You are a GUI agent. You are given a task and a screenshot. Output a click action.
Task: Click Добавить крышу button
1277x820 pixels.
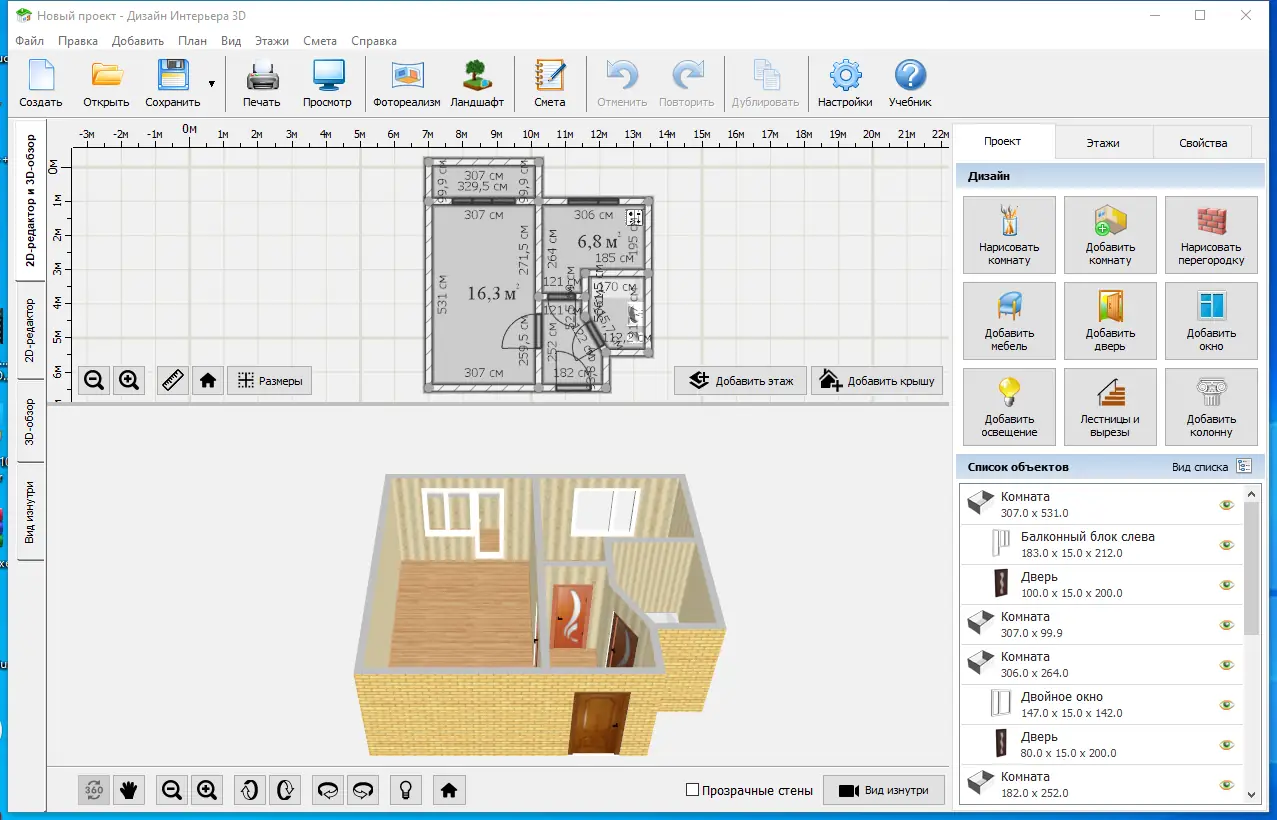(x=877, y=380)
